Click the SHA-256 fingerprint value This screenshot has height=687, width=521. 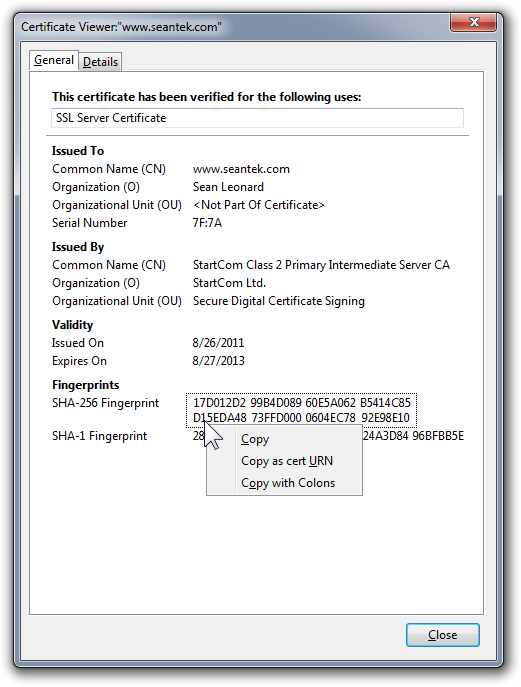pos(301,410)
